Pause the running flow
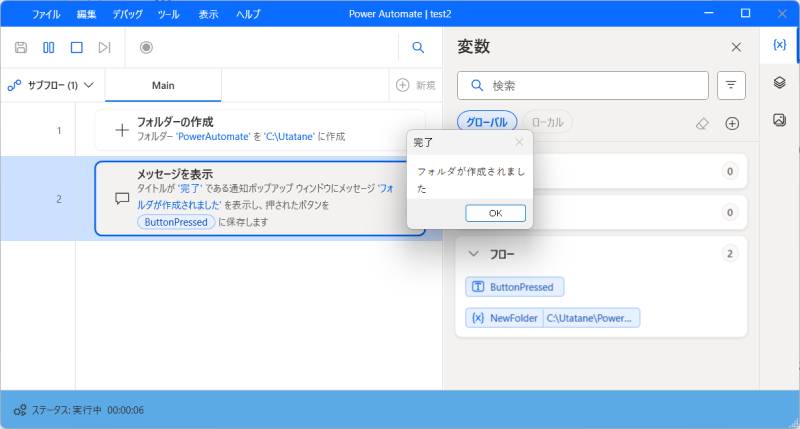Image resolution: width=800 pixels, height=429 pixels. pyautogui.click(x=48, y=47)
